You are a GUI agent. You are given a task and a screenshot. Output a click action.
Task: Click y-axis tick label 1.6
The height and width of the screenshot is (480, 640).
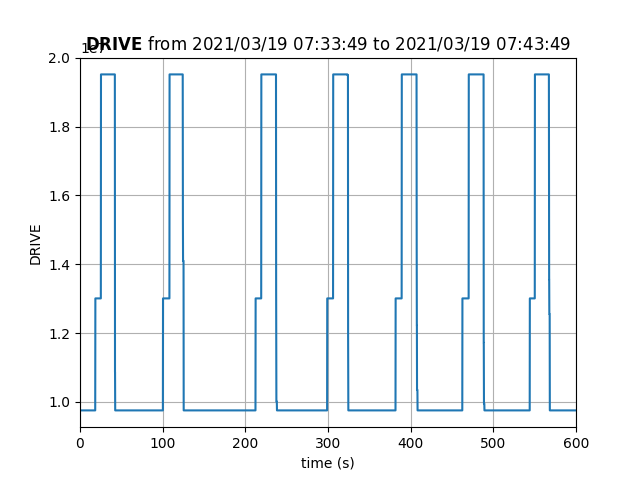click(59, 196)
